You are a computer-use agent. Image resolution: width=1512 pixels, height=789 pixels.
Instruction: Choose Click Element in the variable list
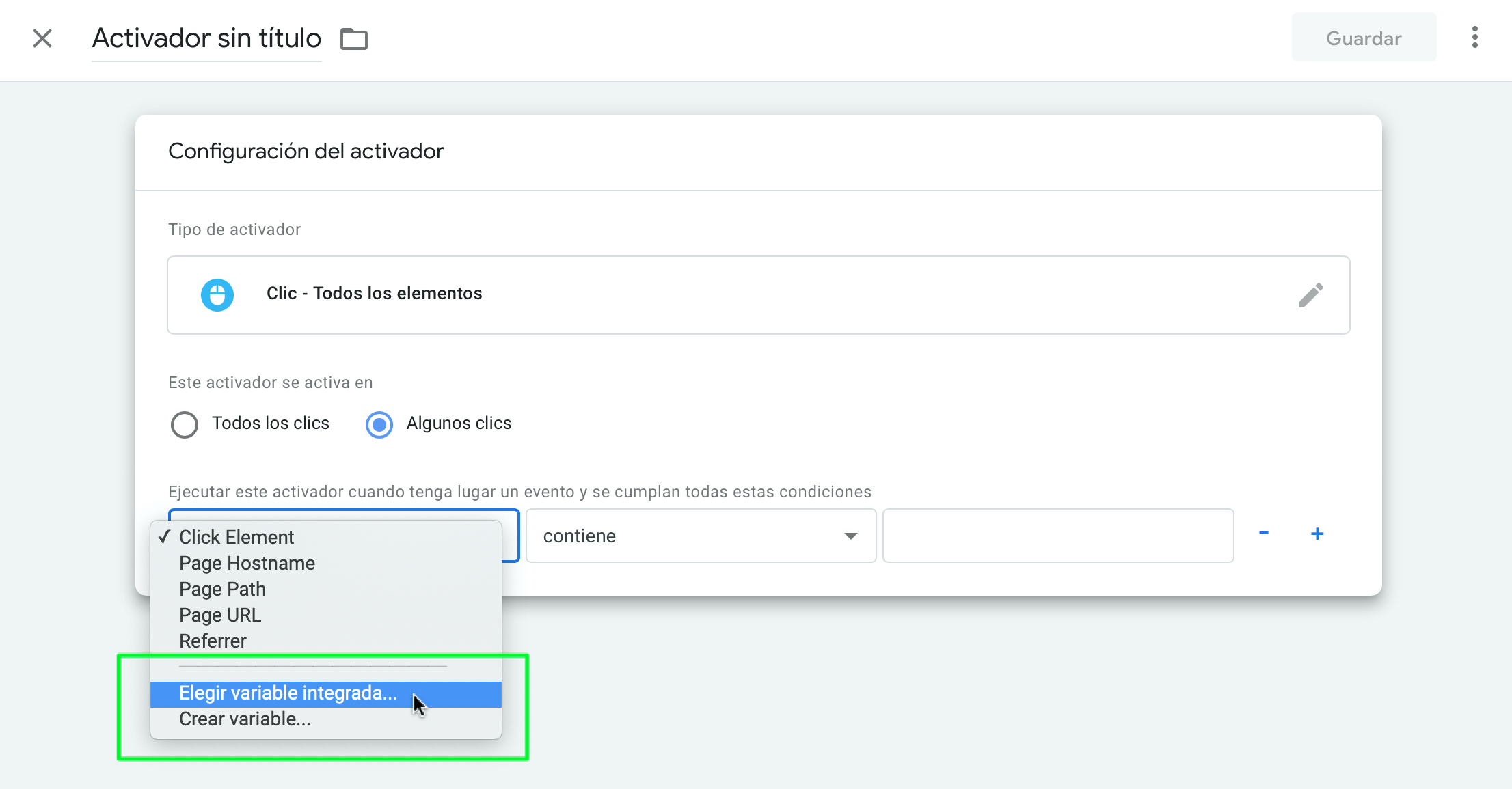[x=237, y=537]
